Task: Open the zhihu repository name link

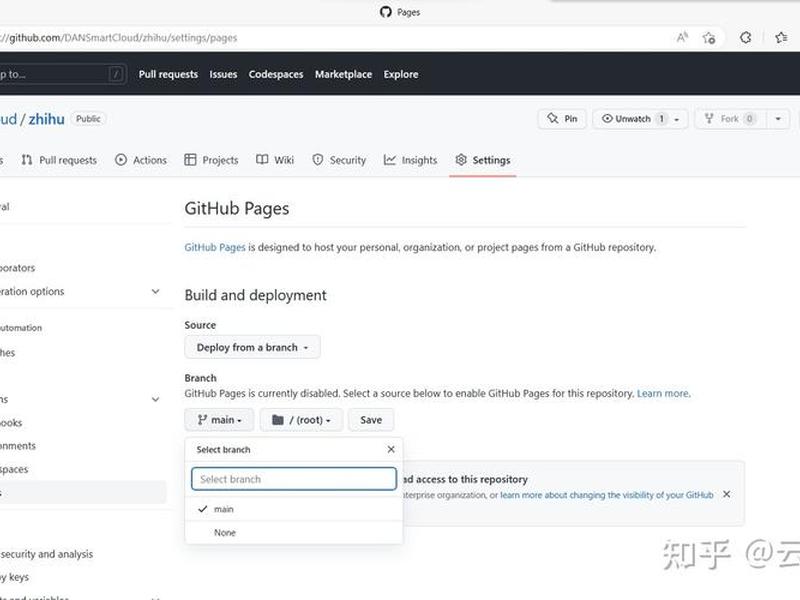Action: point(46,119)
